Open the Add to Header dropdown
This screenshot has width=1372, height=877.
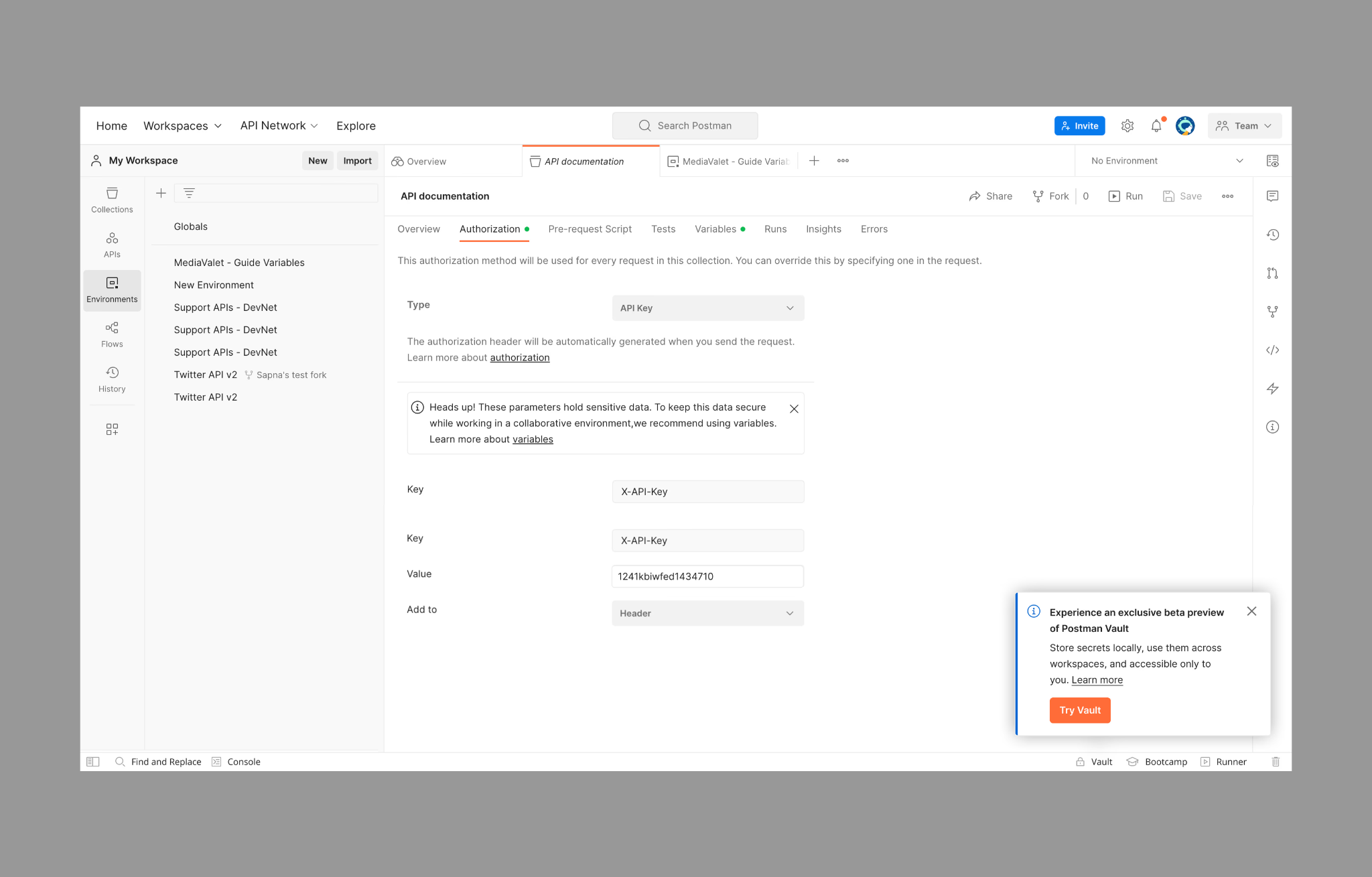(707, 613)
